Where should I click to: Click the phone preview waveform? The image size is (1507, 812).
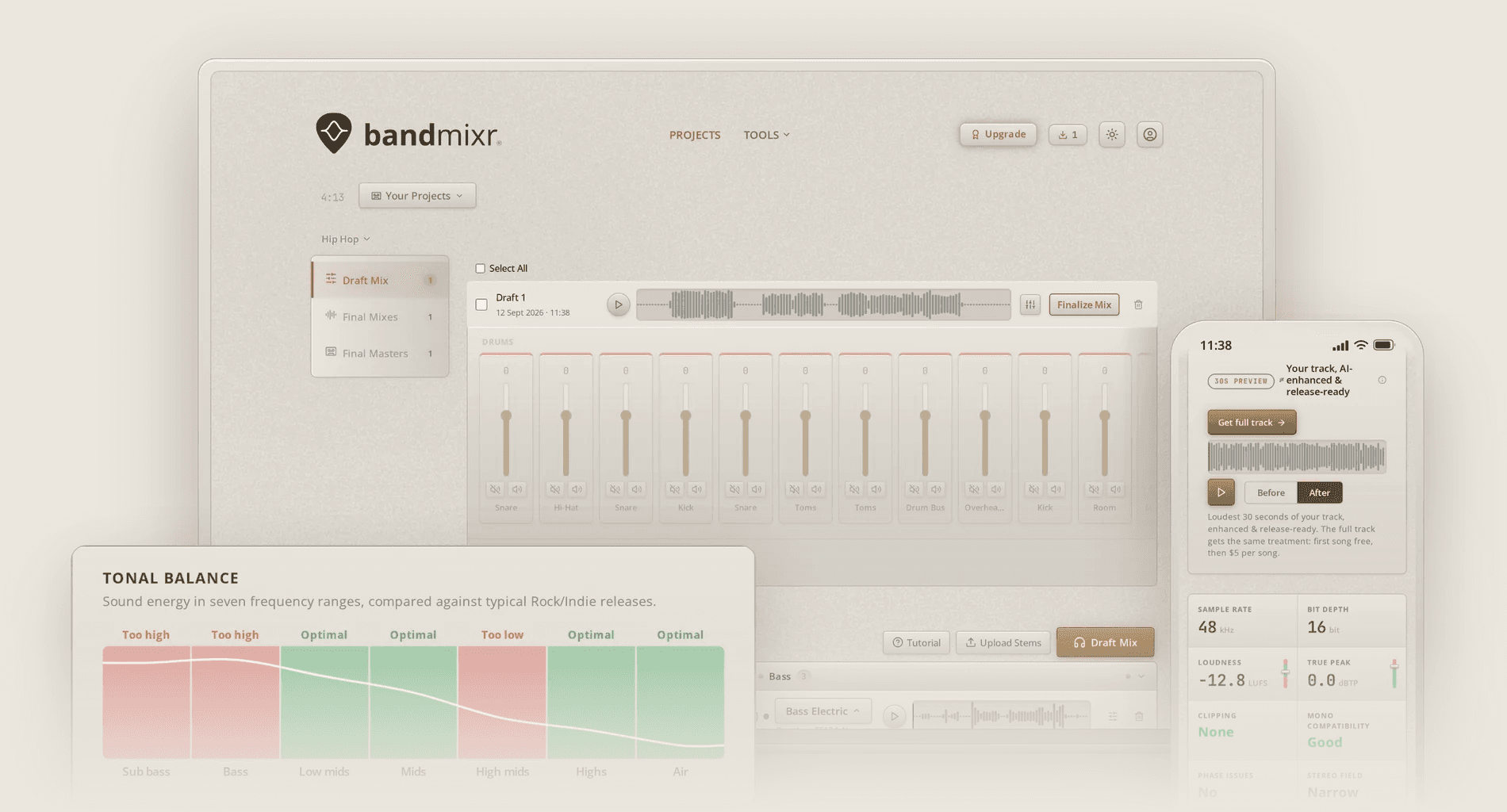click(x=1297, y=457)
